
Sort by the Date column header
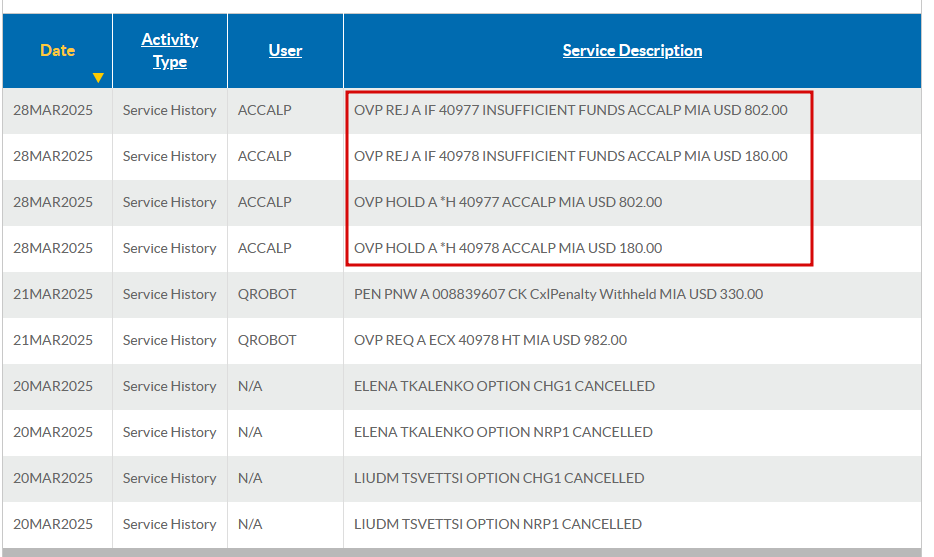58,51
